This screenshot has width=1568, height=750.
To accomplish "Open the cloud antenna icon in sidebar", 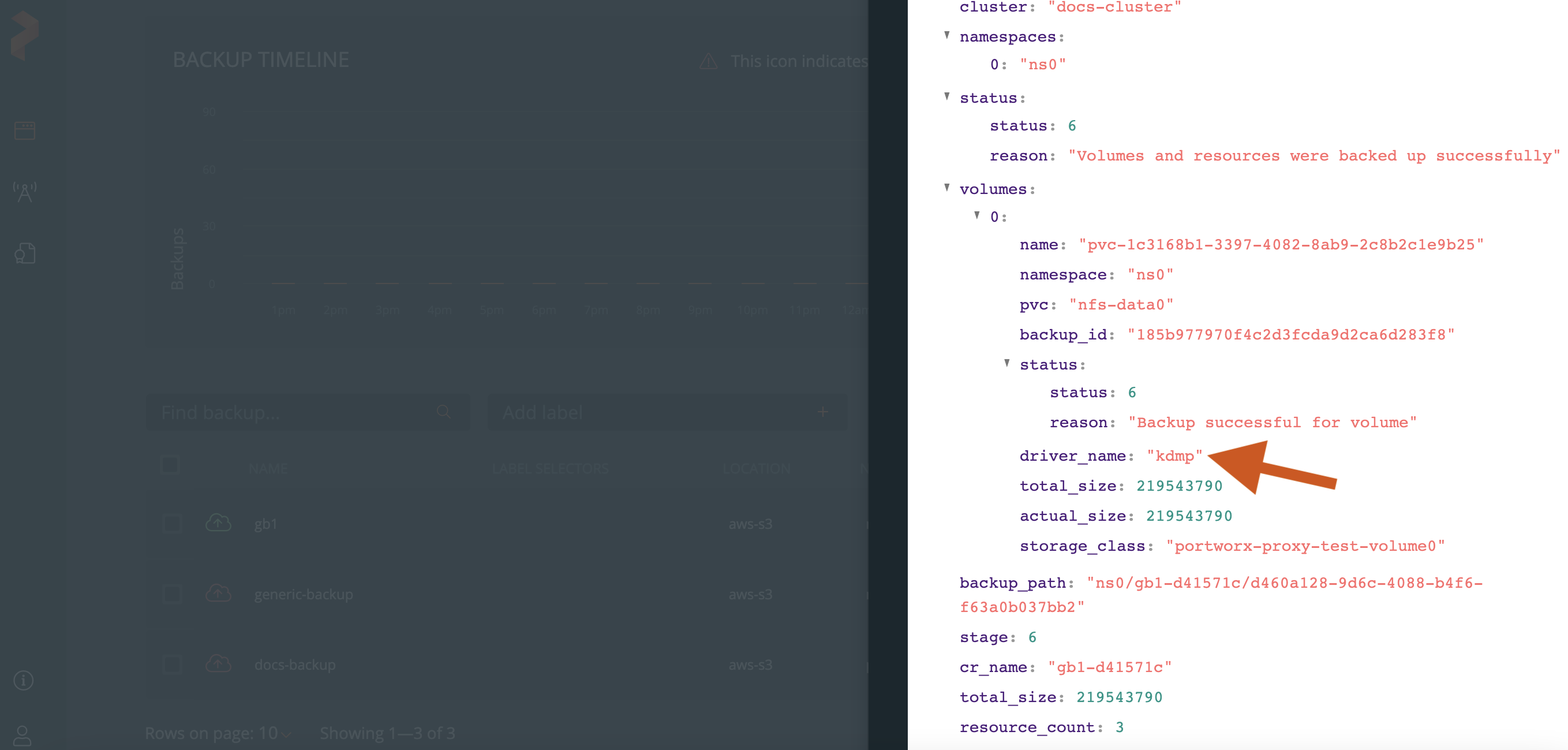I will click(x=24, y=192).
